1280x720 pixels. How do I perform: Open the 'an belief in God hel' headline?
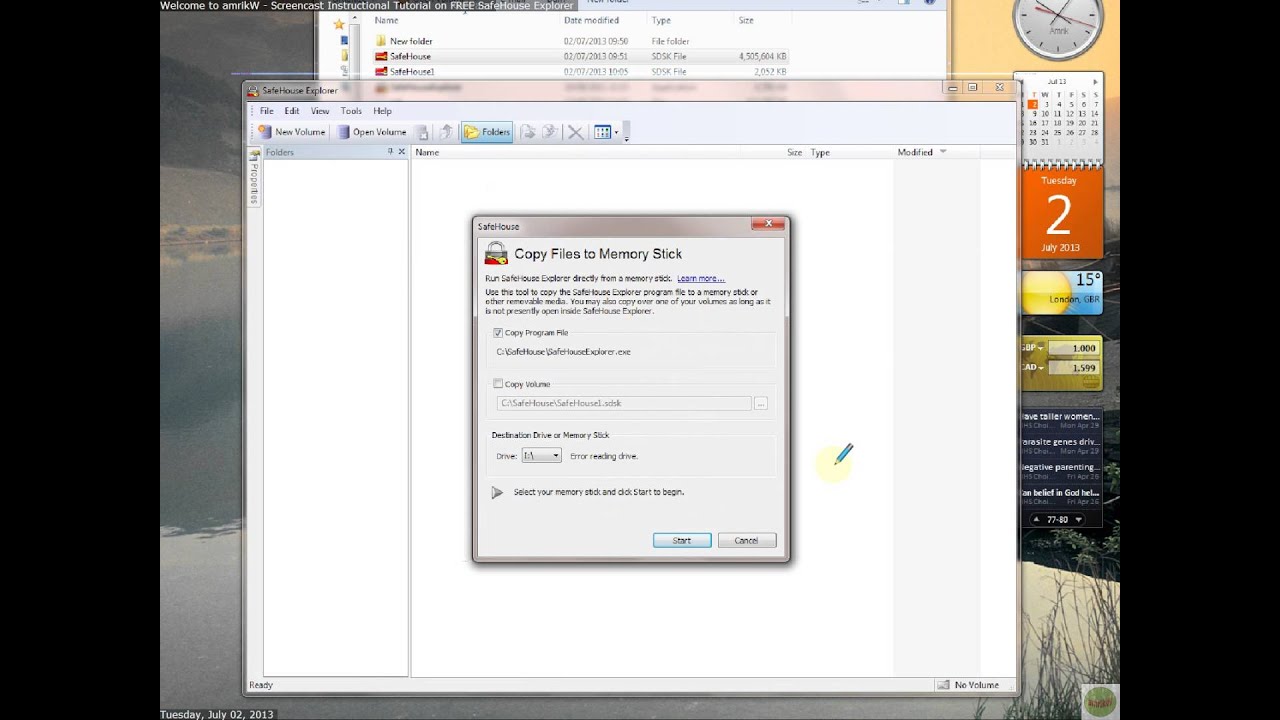click(1060, 493)
